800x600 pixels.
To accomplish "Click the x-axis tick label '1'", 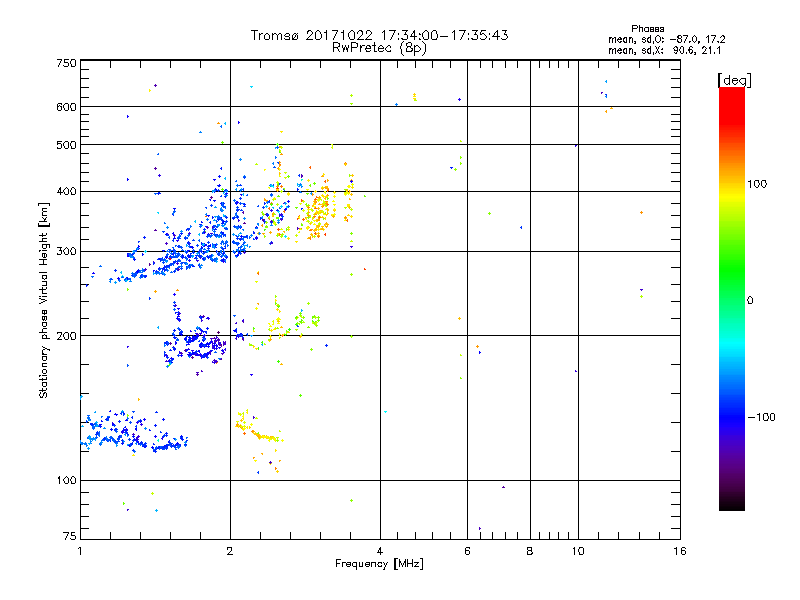I will coord(80,551).
